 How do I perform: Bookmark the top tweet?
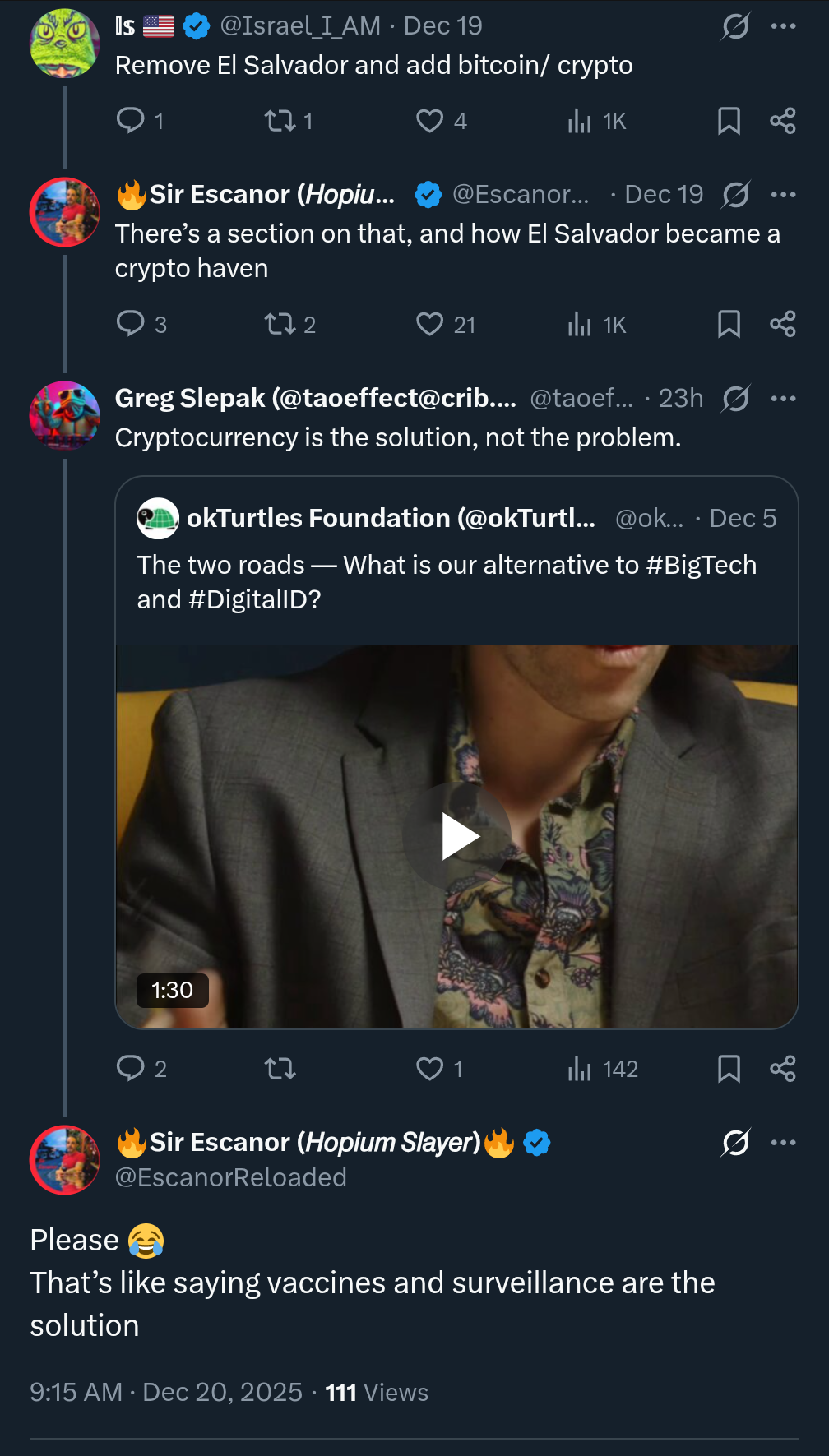(x=729, y=121)
